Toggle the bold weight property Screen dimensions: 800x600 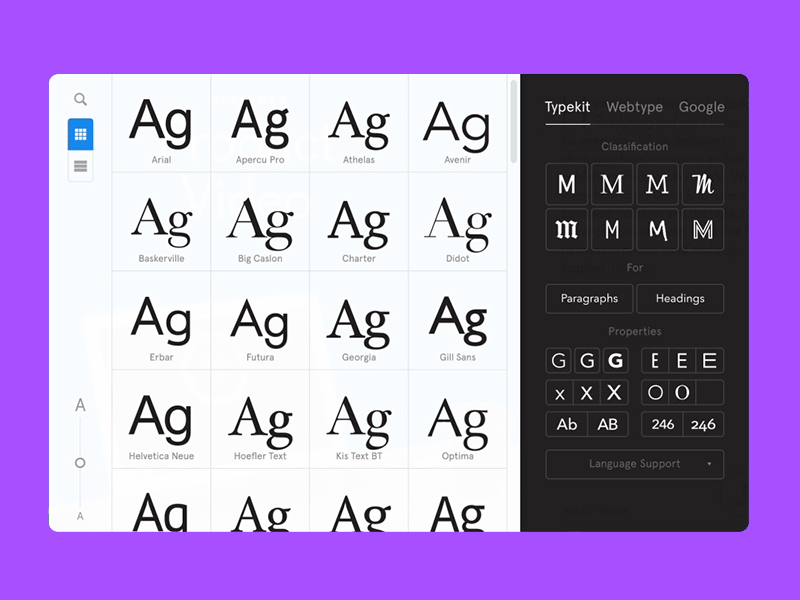pos(615,360)
